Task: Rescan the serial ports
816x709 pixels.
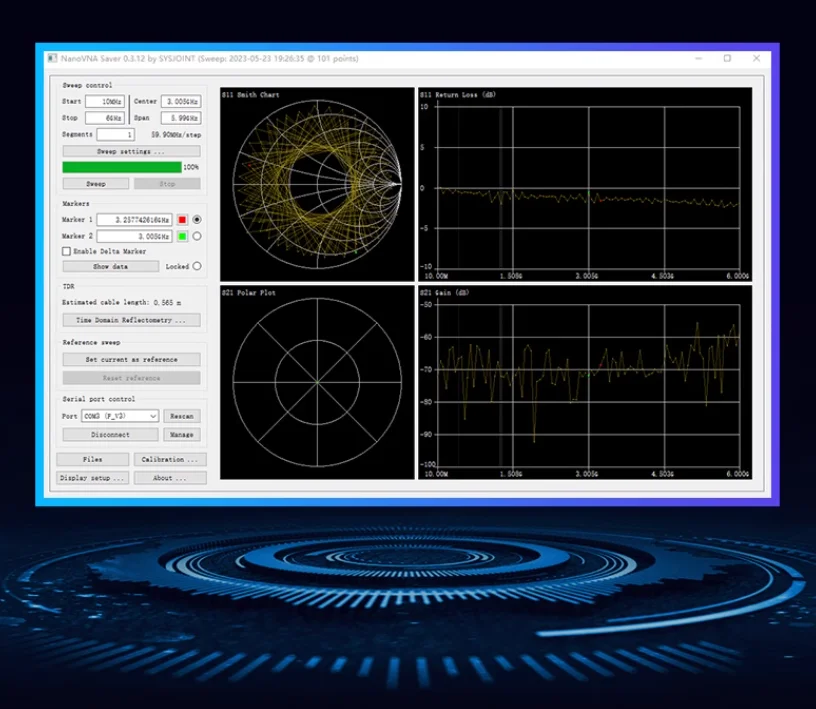Action: (x=182, y=416)
